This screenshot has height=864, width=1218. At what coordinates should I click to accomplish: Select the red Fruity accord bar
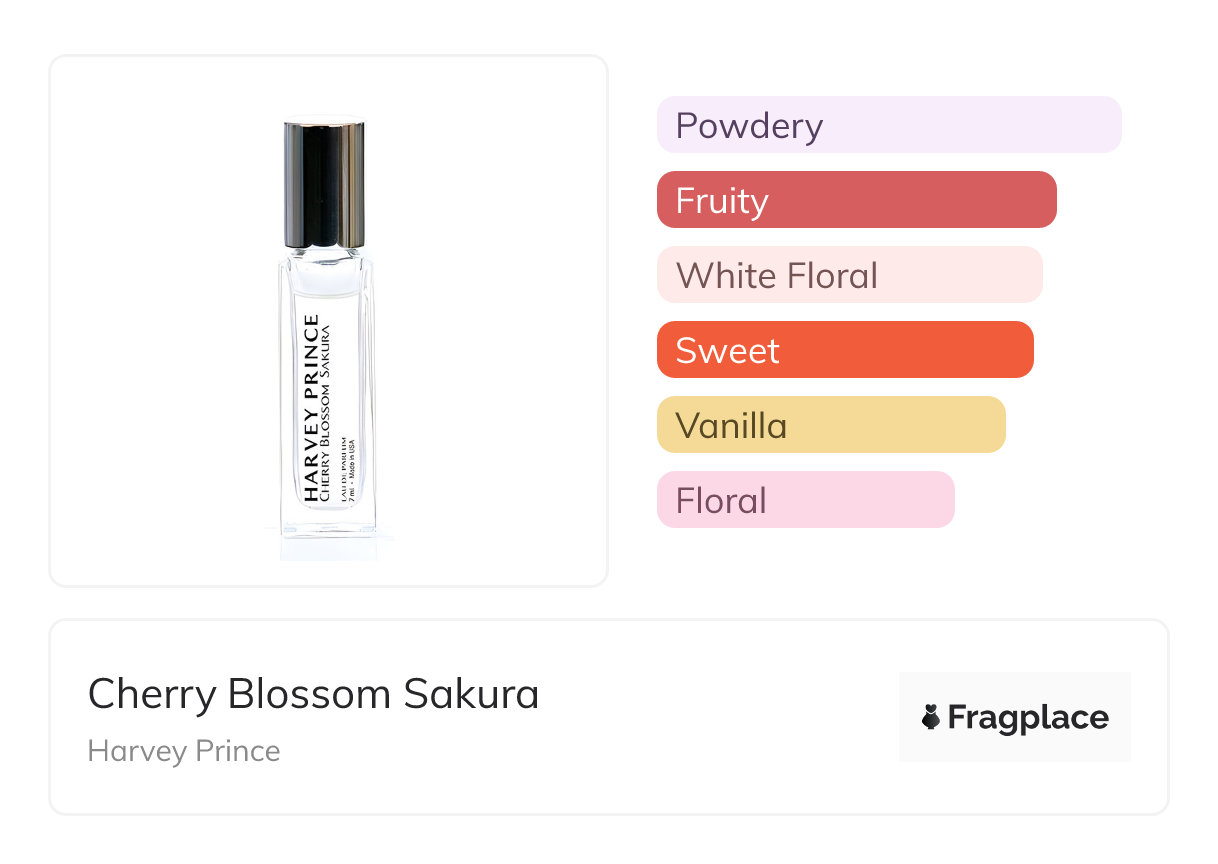[x=856, y=200]
